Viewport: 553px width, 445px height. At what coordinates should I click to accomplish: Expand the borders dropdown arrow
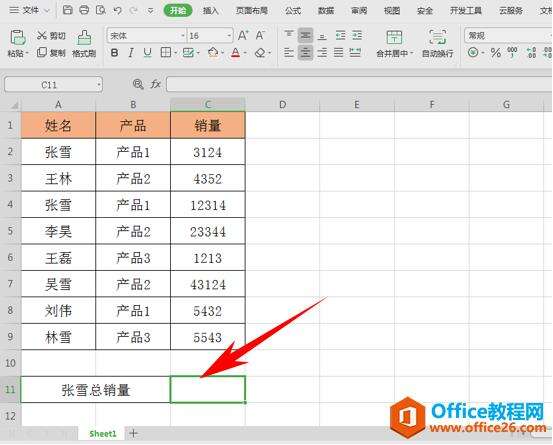pyautogui.click(x=175, y=53)
